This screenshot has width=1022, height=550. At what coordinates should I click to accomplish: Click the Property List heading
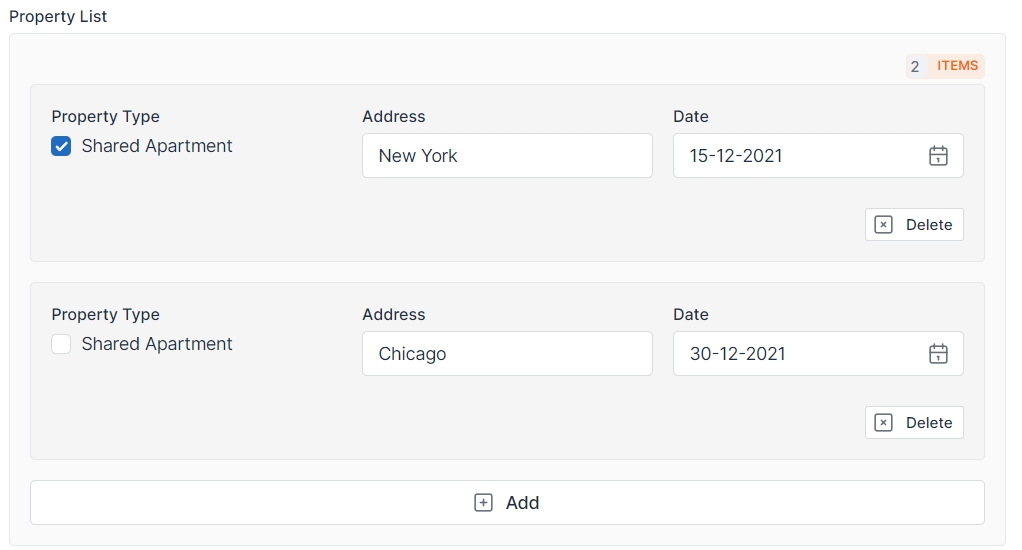[58, 17]
